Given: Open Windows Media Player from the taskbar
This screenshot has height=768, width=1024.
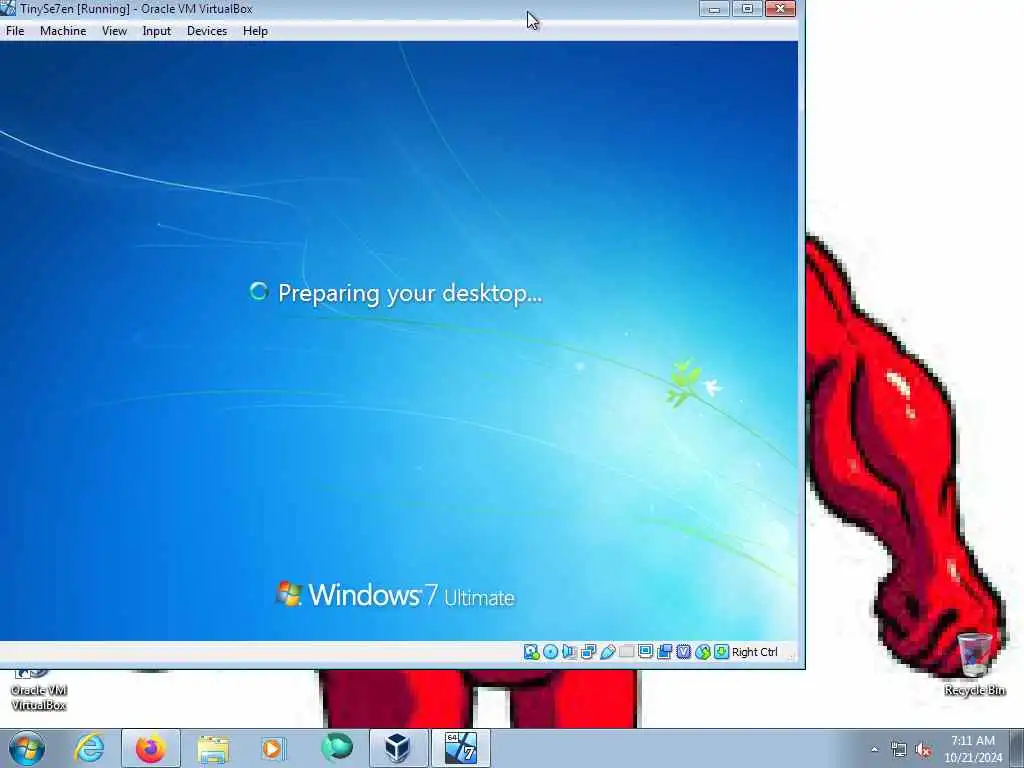Looking at the screenshot, I should coord(273,748).
